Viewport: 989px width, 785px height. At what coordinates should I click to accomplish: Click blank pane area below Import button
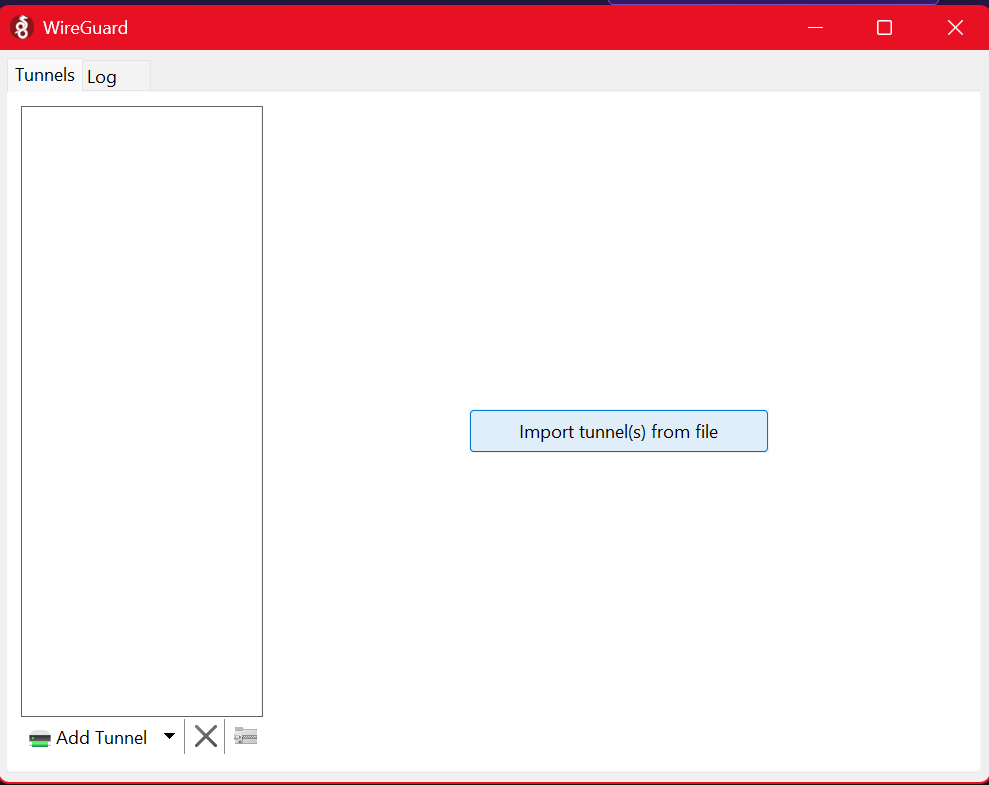[620, 600]
